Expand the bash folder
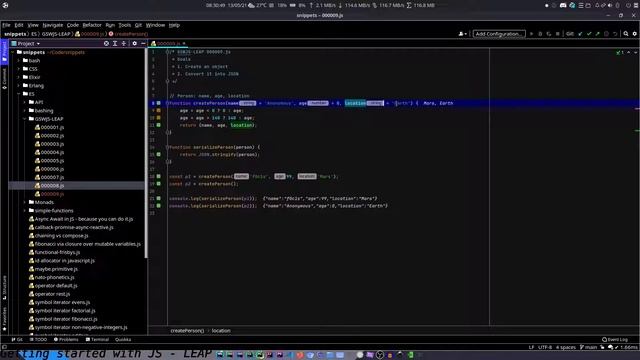Screen dimensions: 640x360 point(19,60)
